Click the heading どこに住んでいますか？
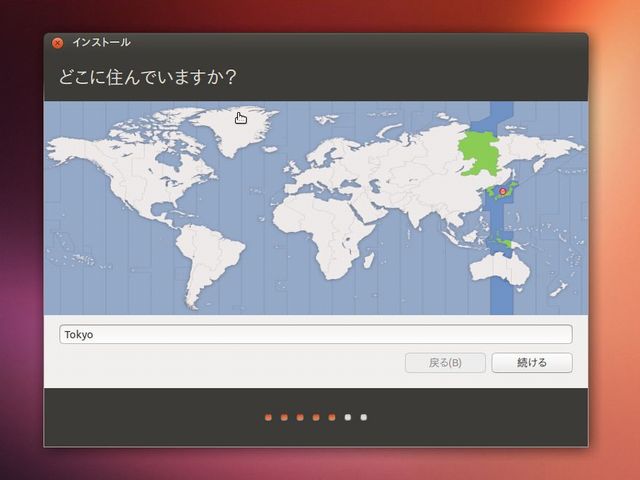The width and height of the screenshot is (640, 480). coord(147,77)
